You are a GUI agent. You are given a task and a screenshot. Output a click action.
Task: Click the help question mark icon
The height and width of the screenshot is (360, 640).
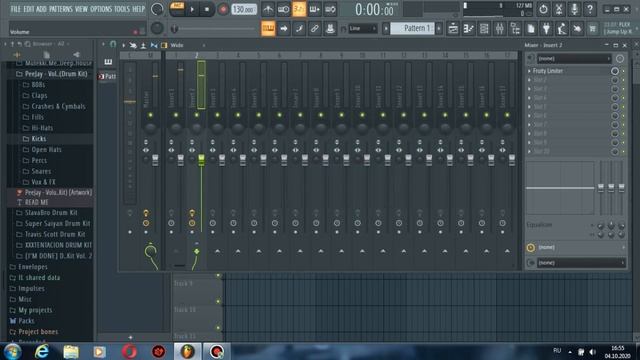(x=590, y=9)
